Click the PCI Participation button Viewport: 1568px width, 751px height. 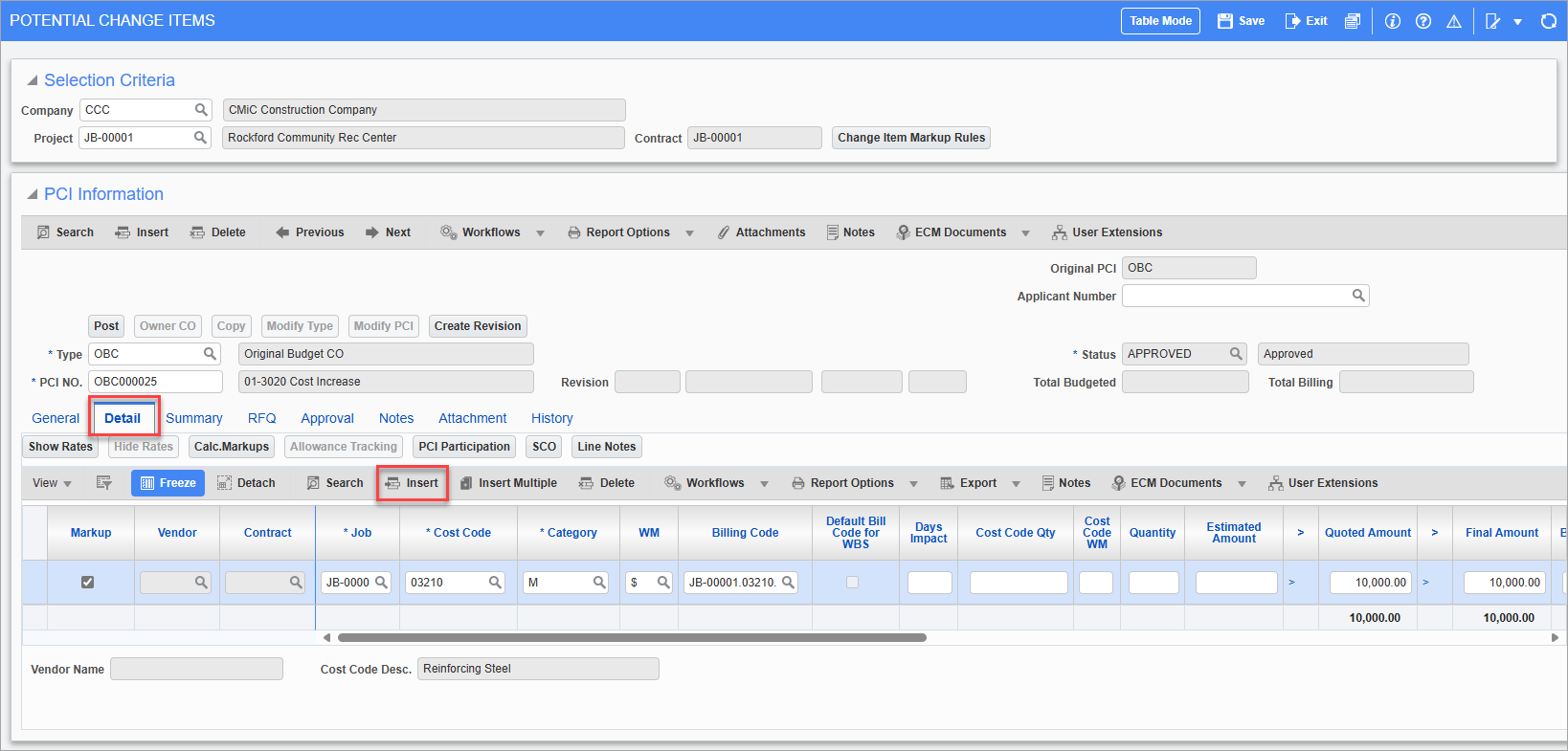pos(464,447)
